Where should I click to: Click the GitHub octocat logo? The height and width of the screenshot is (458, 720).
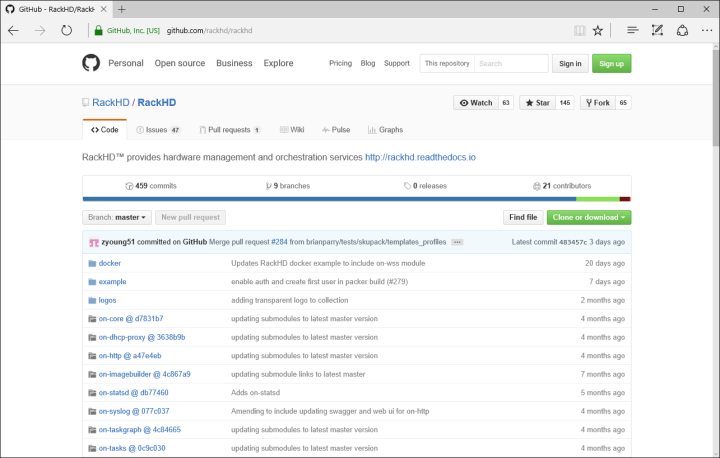click(92, 63)
